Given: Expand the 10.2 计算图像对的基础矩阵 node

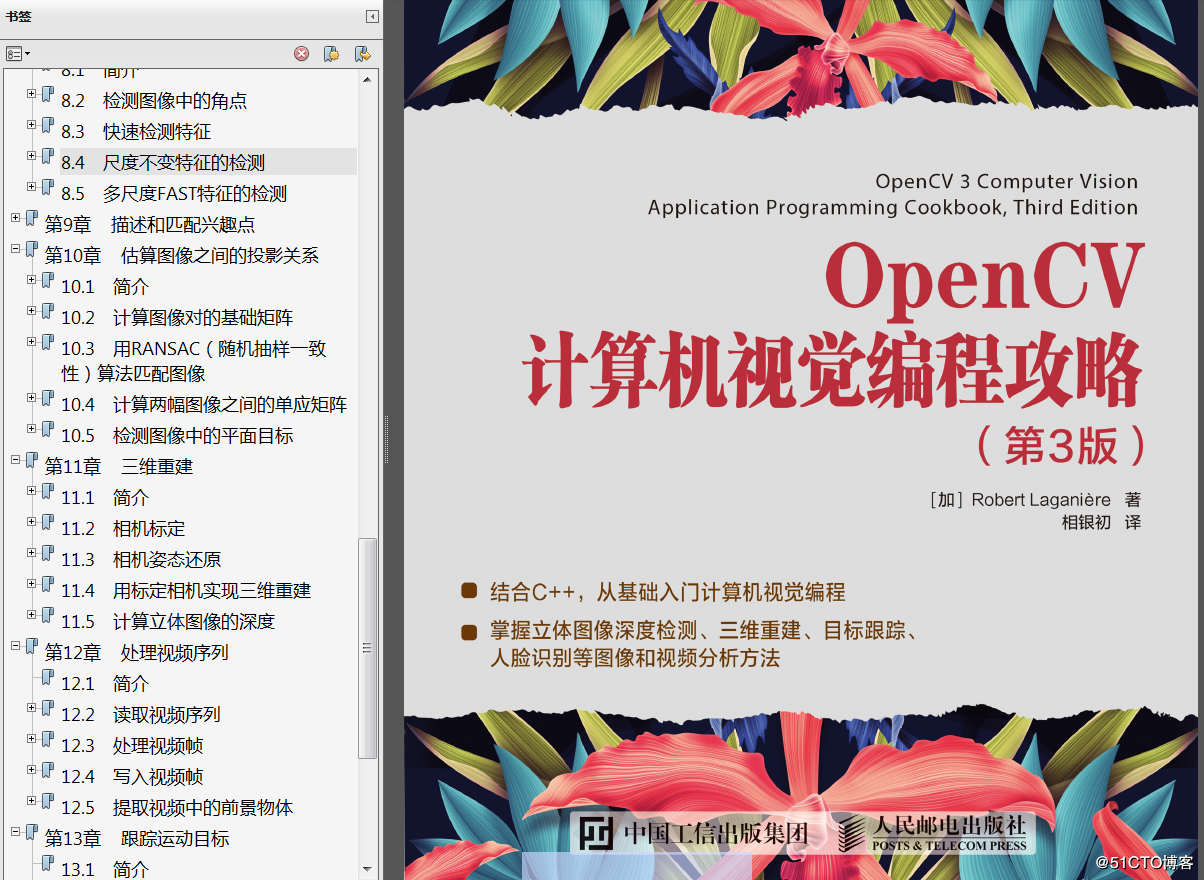Looking at the screenshot, I should [x=32, y=311].
